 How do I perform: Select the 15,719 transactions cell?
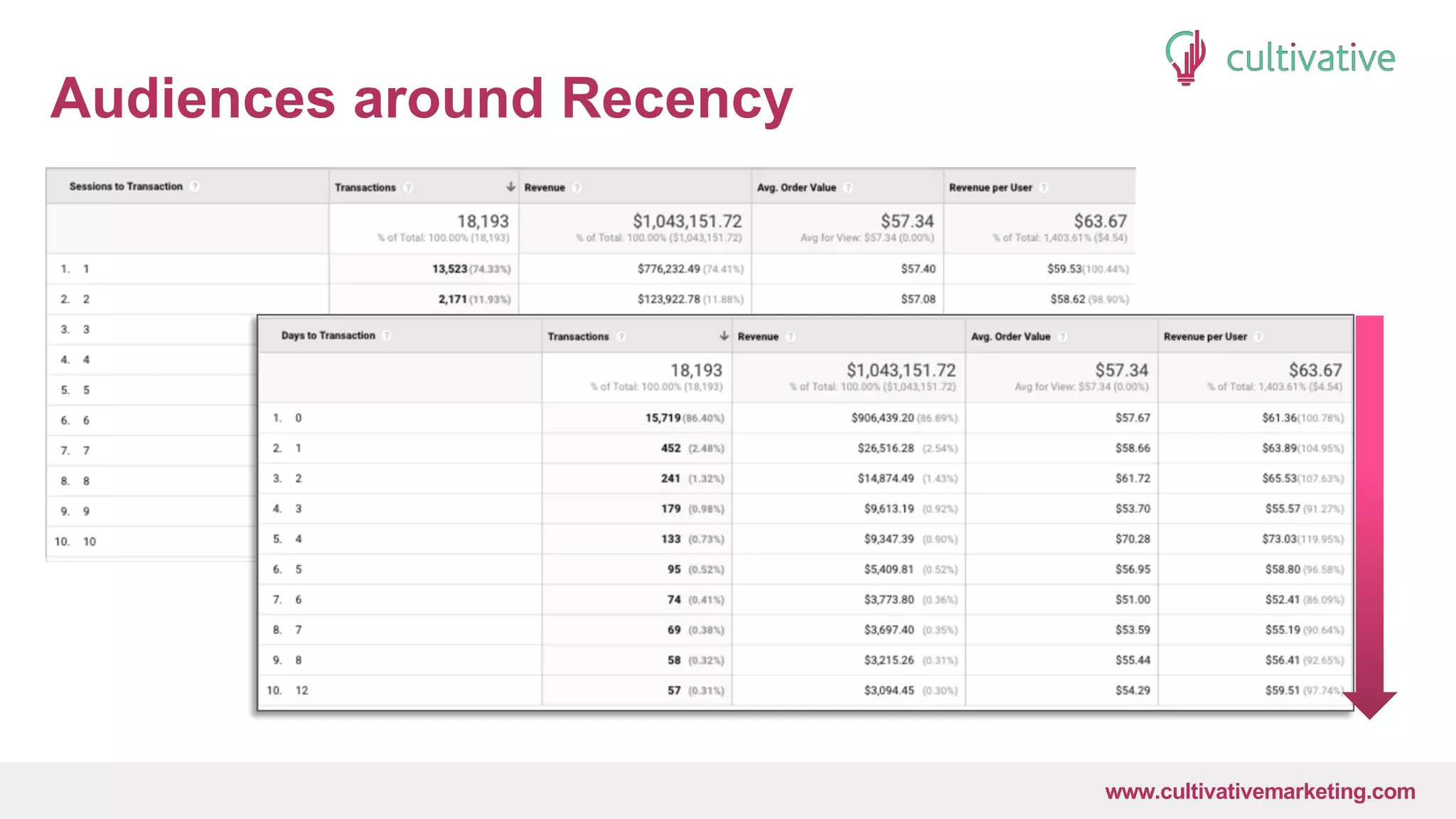pos(663,418)
